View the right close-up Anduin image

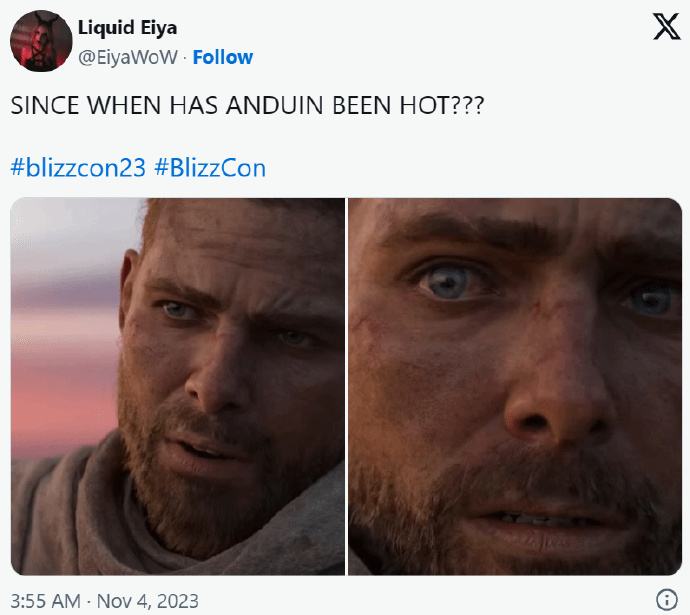click(514, 386)
